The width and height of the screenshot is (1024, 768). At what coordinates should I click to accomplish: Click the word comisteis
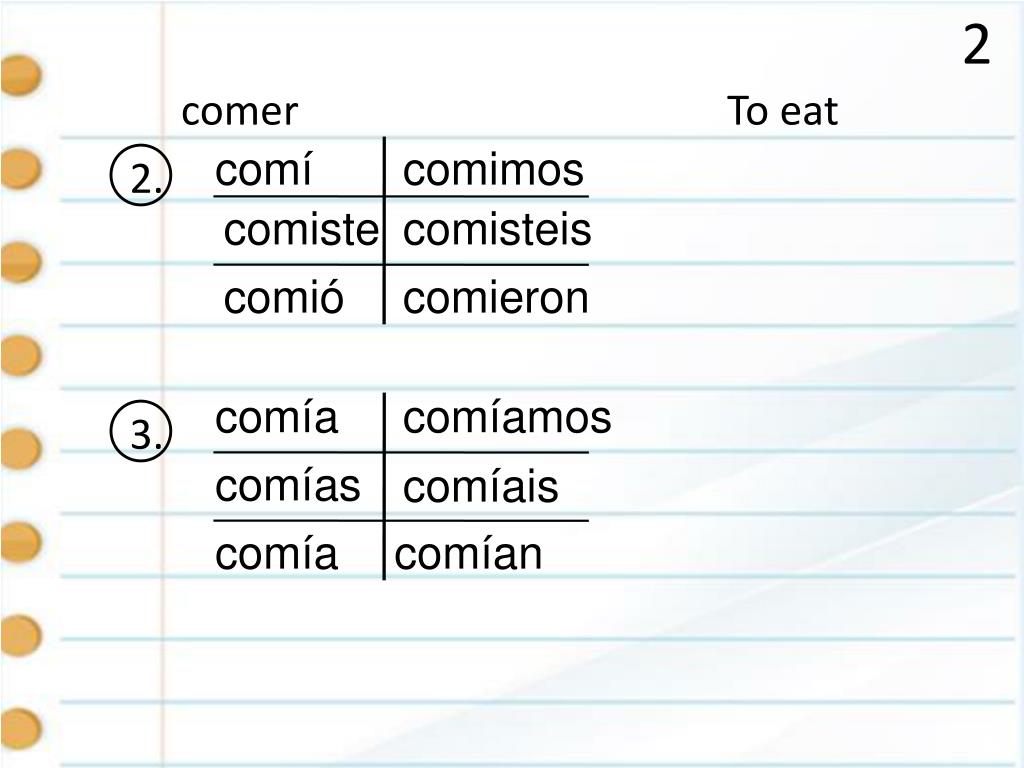coord(497,230)
